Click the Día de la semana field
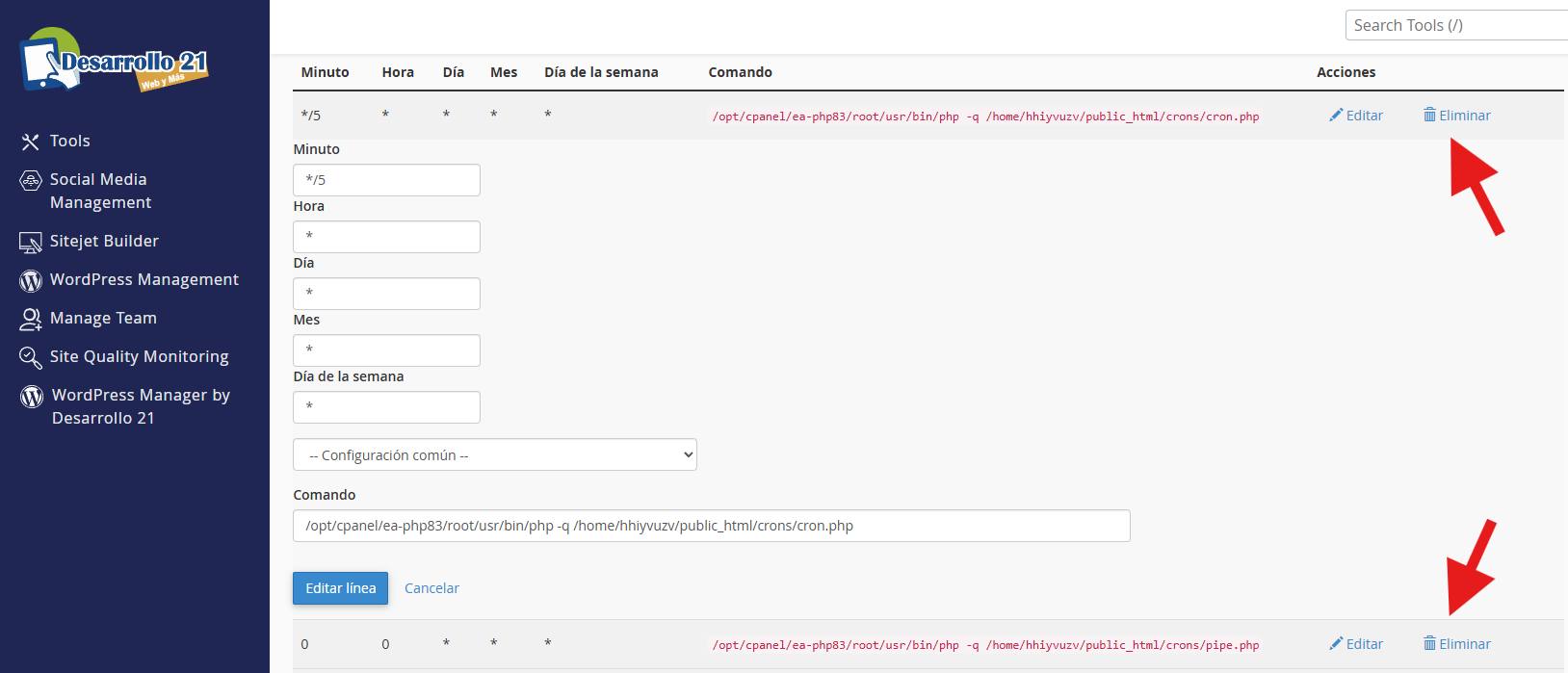 [386, 407]
